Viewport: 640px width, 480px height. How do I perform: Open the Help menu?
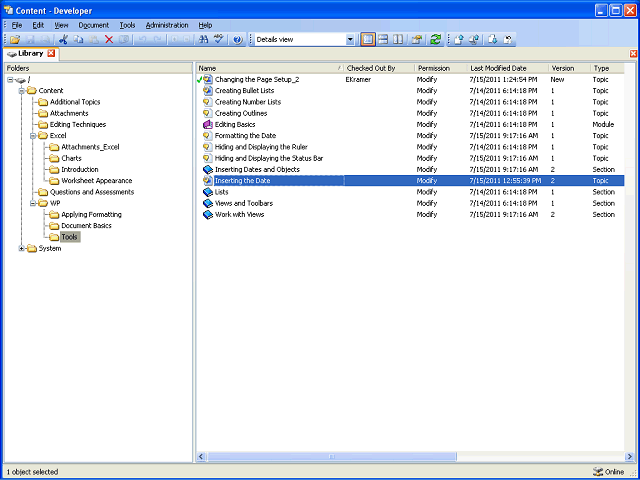[x=205, y=25]
